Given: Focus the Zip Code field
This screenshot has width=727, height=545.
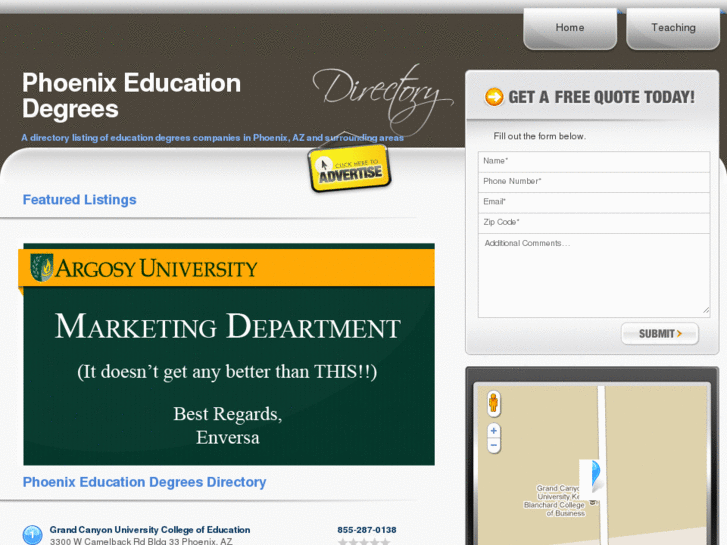Looking at the screenshot, I should coord(594,222).
